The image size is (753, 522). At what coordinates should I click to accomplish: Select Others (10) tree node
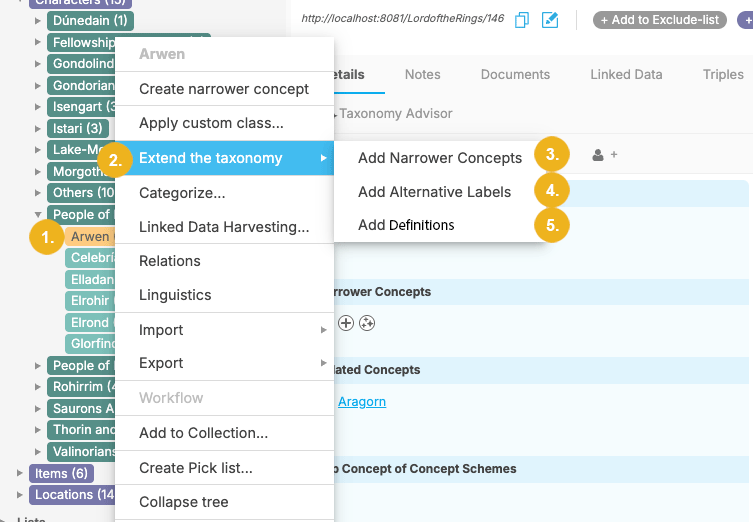click(x=81, y=193)
